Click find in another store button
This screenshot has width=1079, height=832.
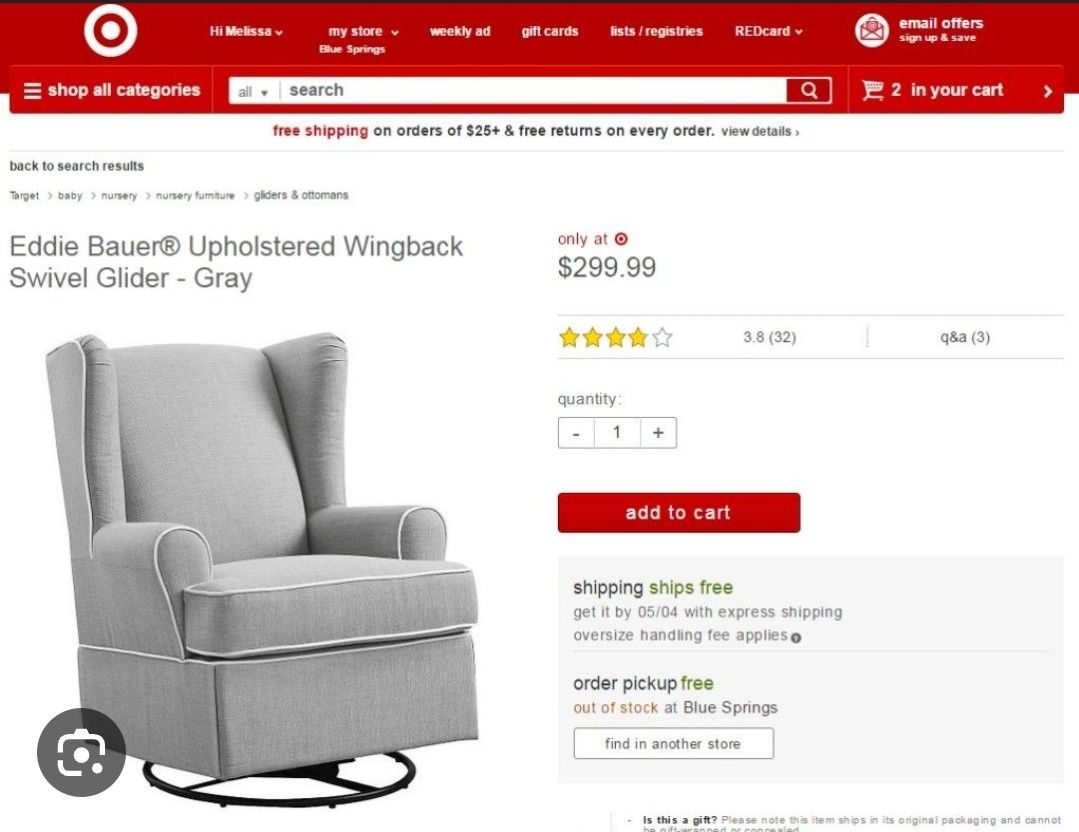(x=673, y=743)
